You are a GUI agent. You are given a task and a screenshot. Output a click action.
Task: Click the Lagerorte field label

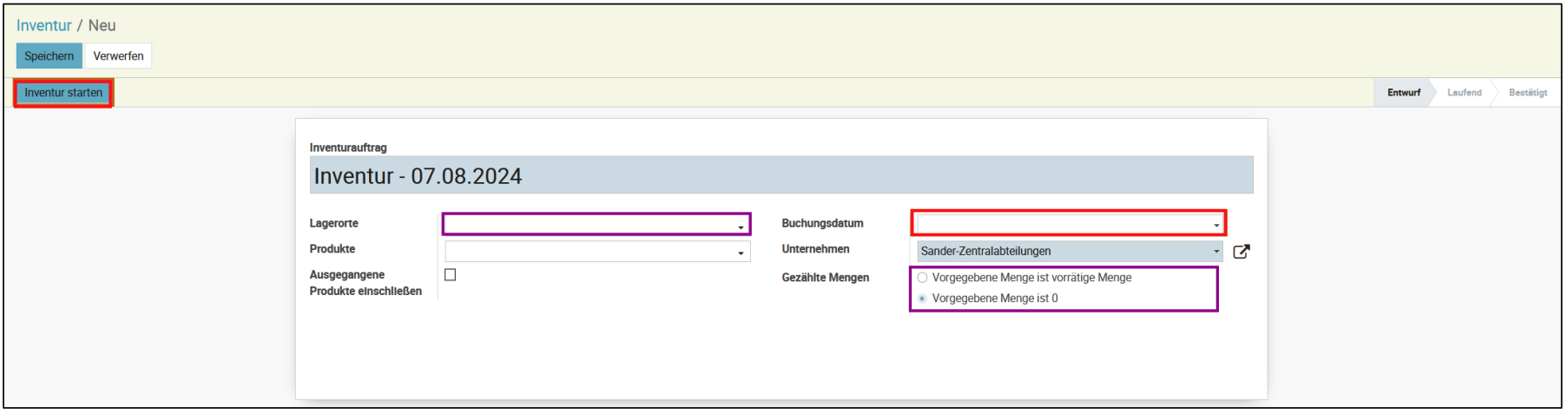[333, 224]
